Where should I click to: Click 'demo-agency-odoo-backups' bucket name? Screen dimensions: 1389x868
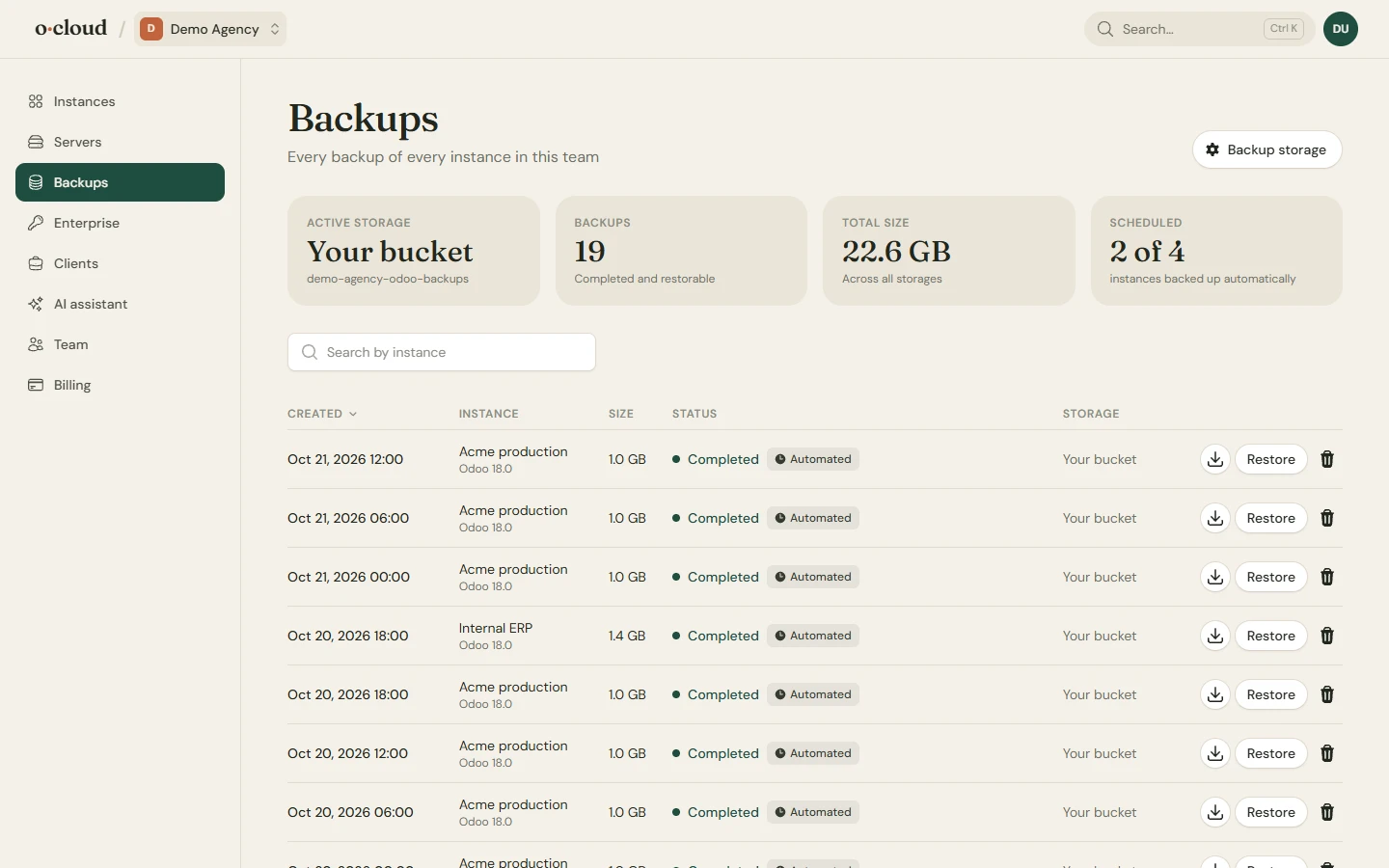[x=388, y=279]
